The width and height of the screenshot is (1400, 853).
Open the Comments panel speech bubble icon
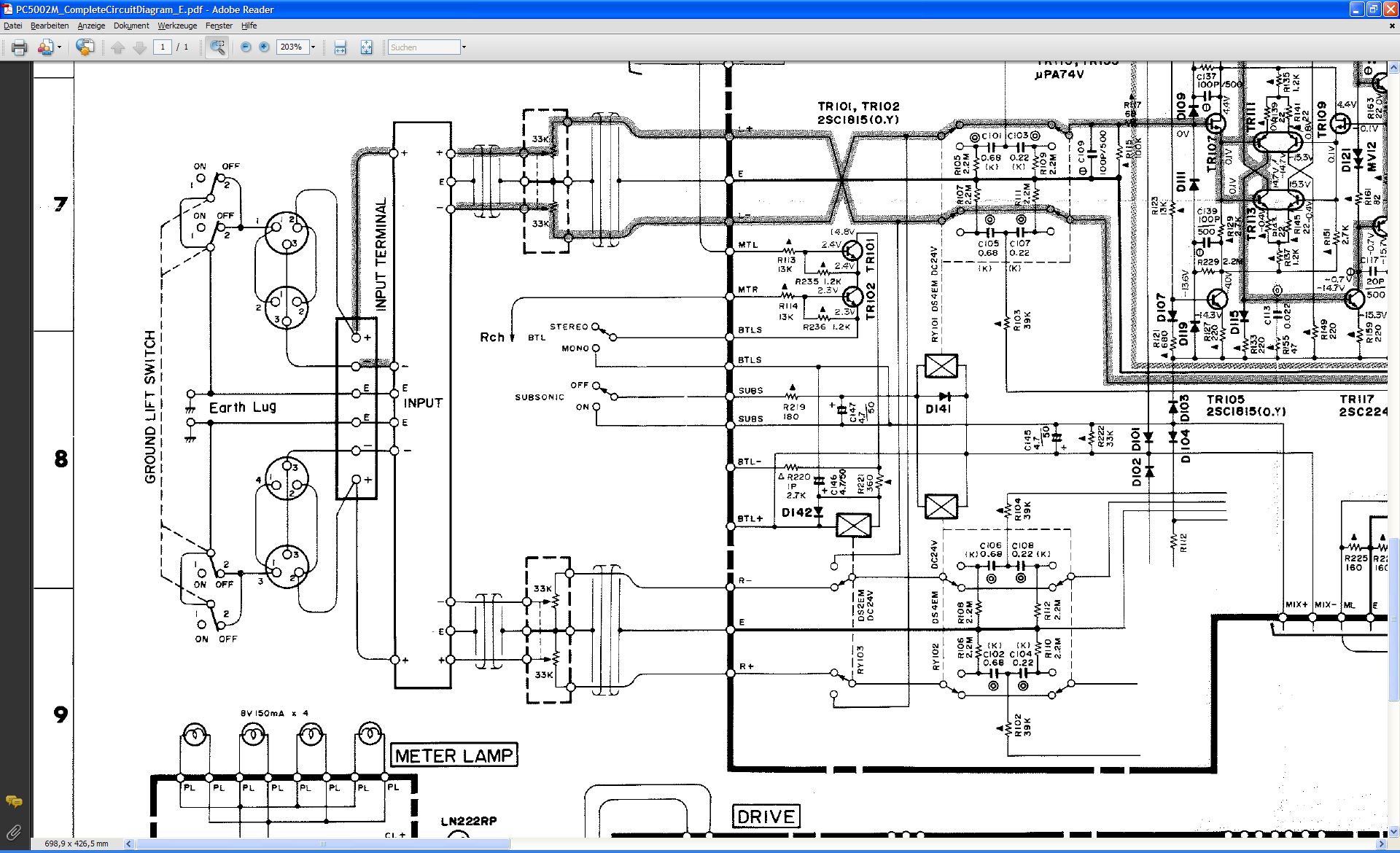14,802
